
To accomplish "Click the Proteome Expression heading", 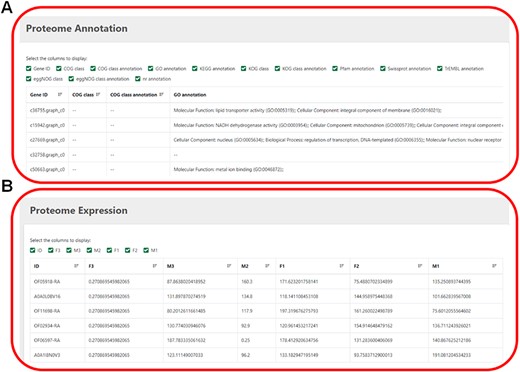I will (x=79, y=211).
